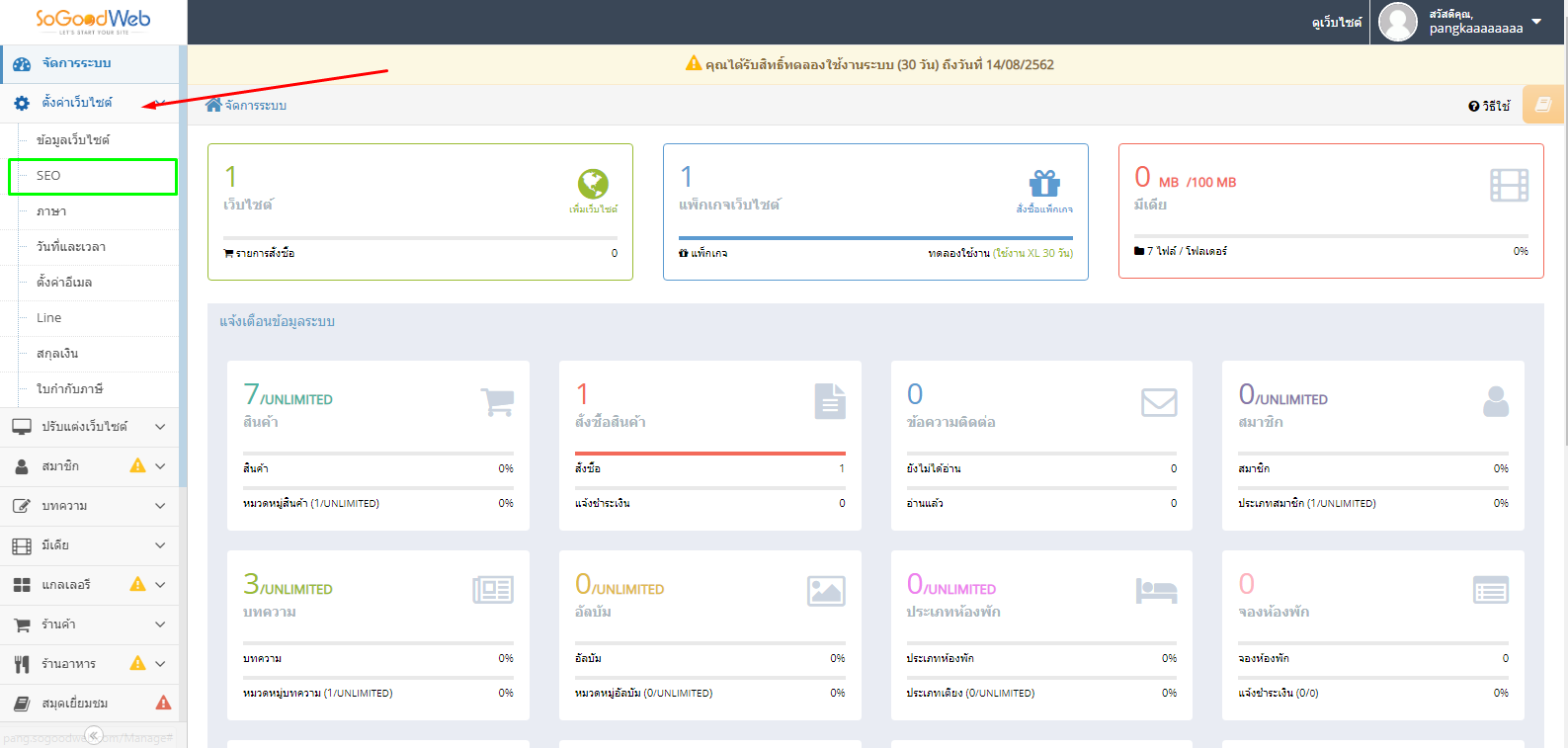This screenshot has width=1568, height=748.
Task: Expand the ร้านค้า menu chevron
Action: pyautogui.click(x=160, y=624)
